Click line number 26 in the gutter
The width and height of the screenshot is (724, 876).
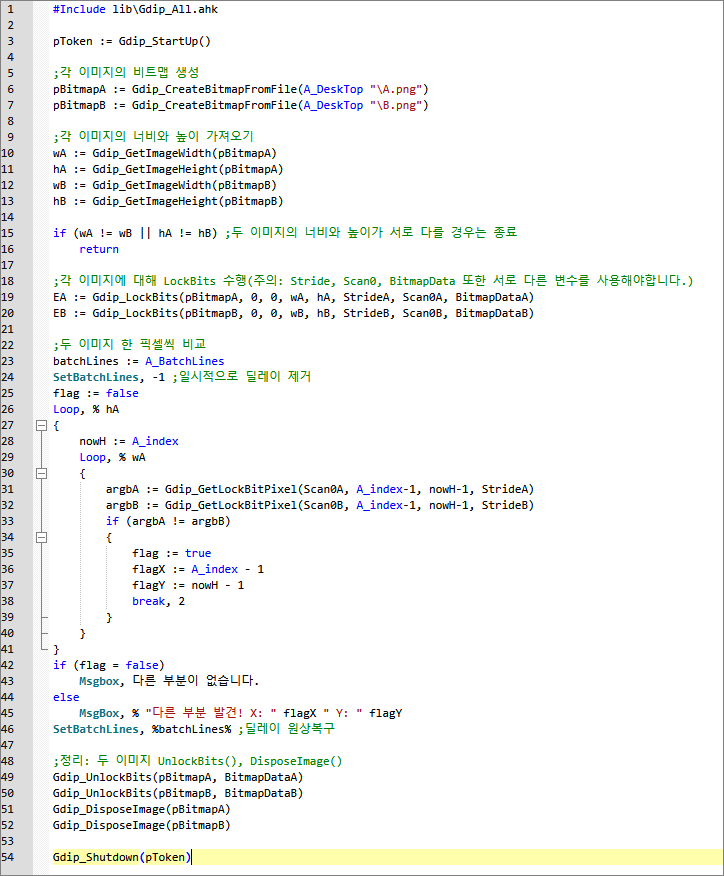8,410
